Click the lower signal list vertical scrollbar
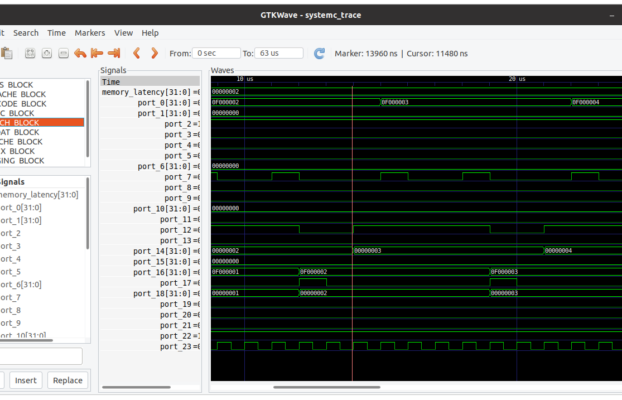Image resolution: width=622 pixels, height=400 pixels. 88,214
